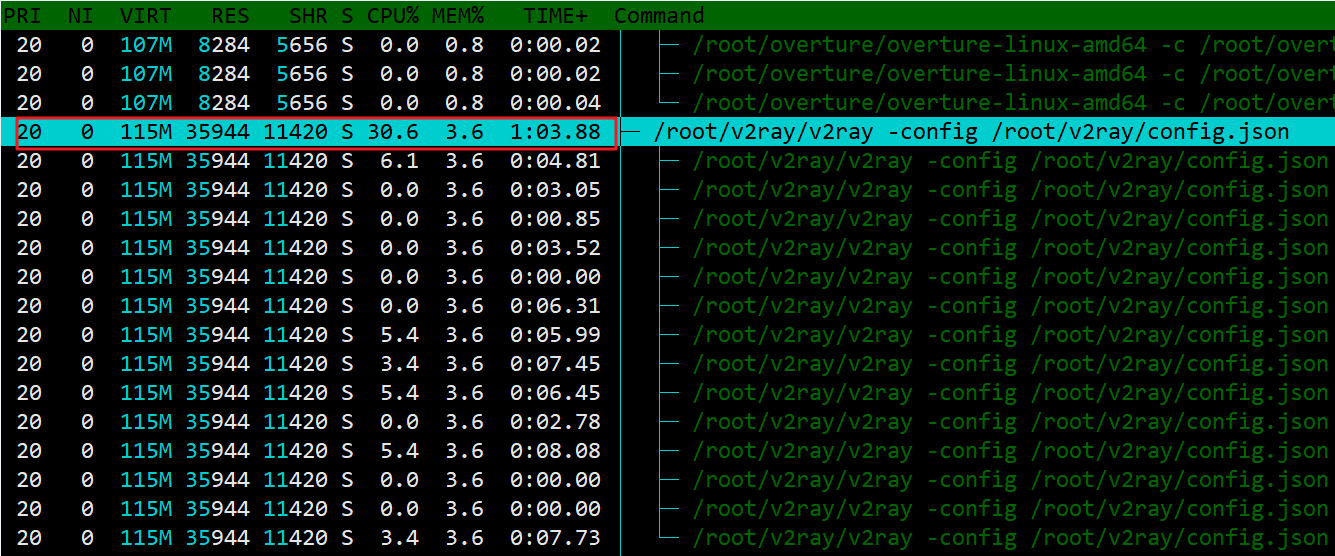Click the S state column header
This screenshot has width=1335, height=556.
(x=347, y=16)
